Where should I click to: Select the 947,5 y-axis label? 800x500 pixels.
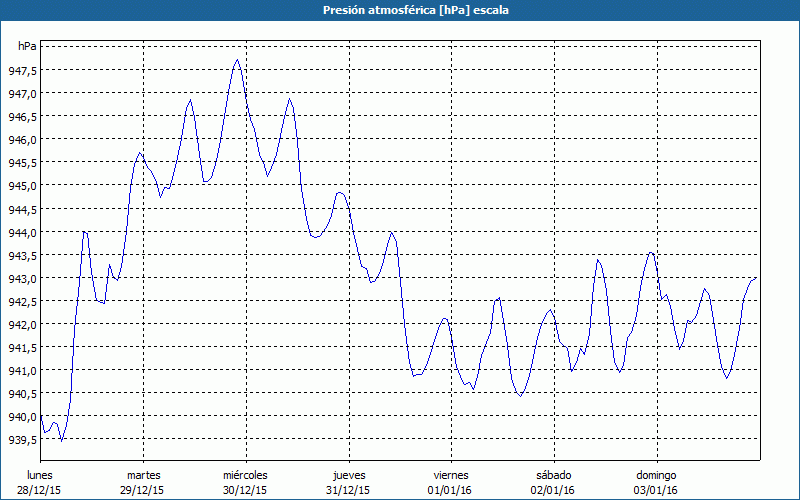(21, 70)
